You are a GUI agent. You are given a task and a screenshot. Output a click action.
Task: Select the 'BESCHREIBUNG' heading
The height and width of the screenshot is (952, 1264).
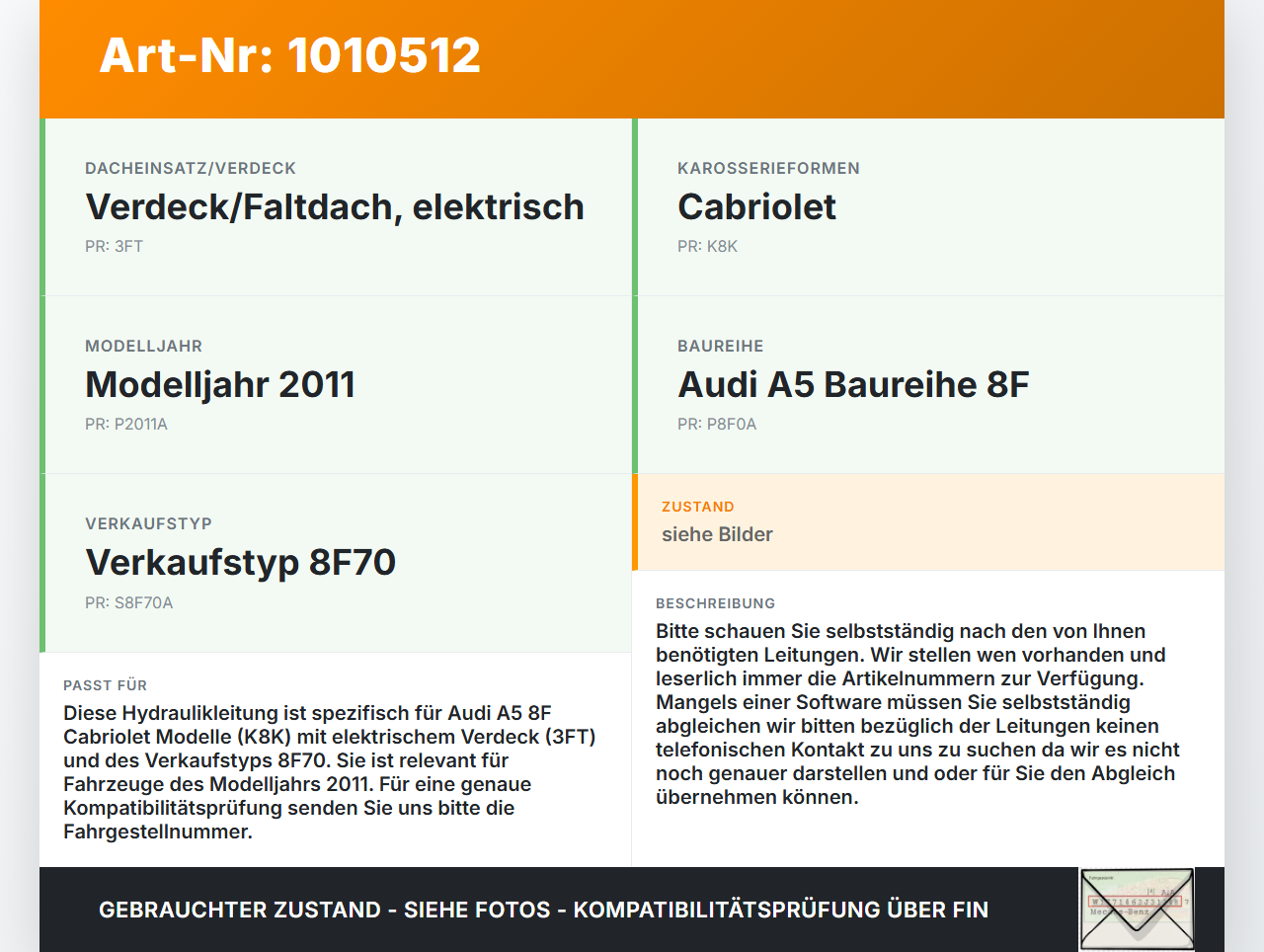(x=715, y=603)
